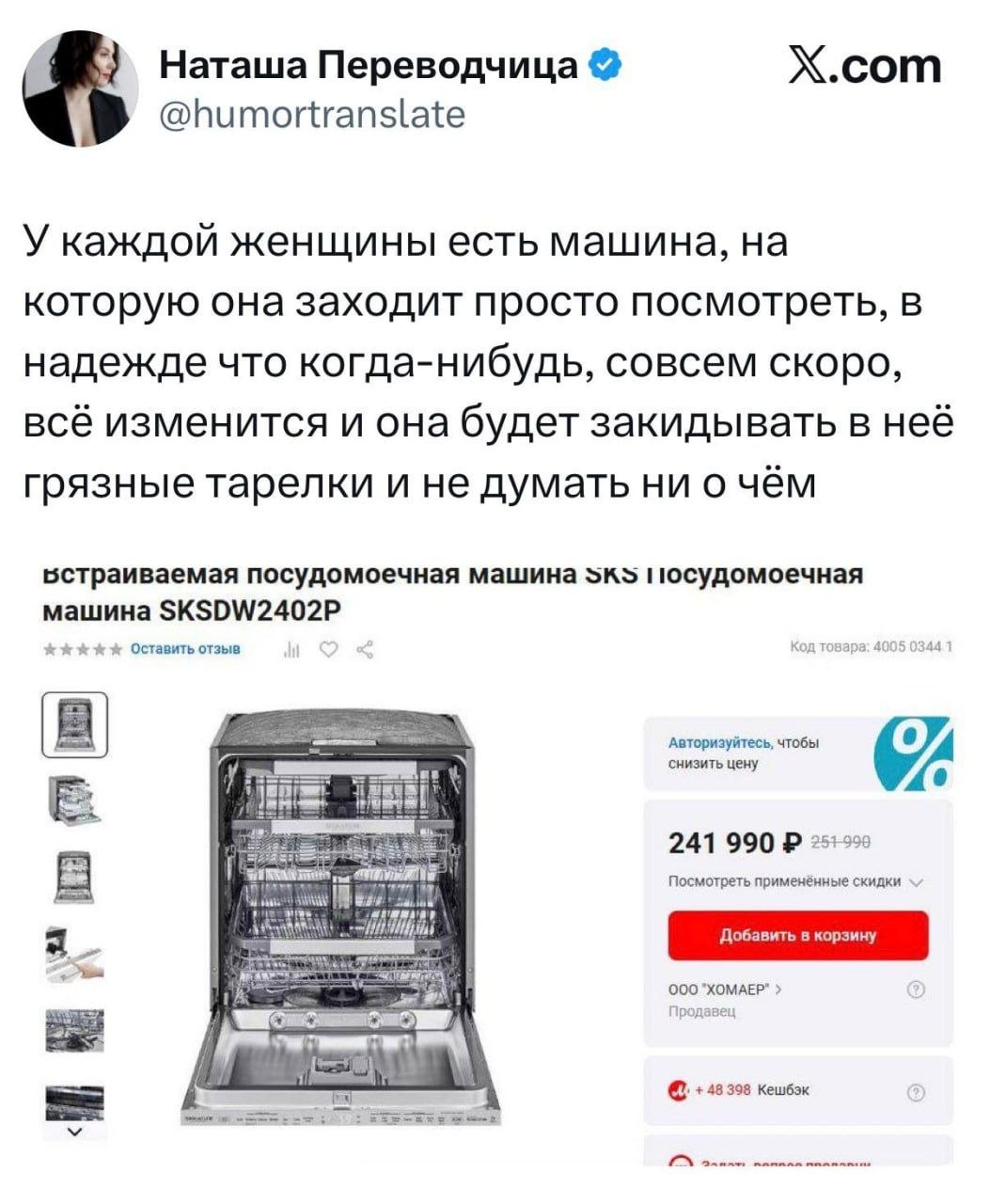Open help icon next to seller name

tap(919, 990)
